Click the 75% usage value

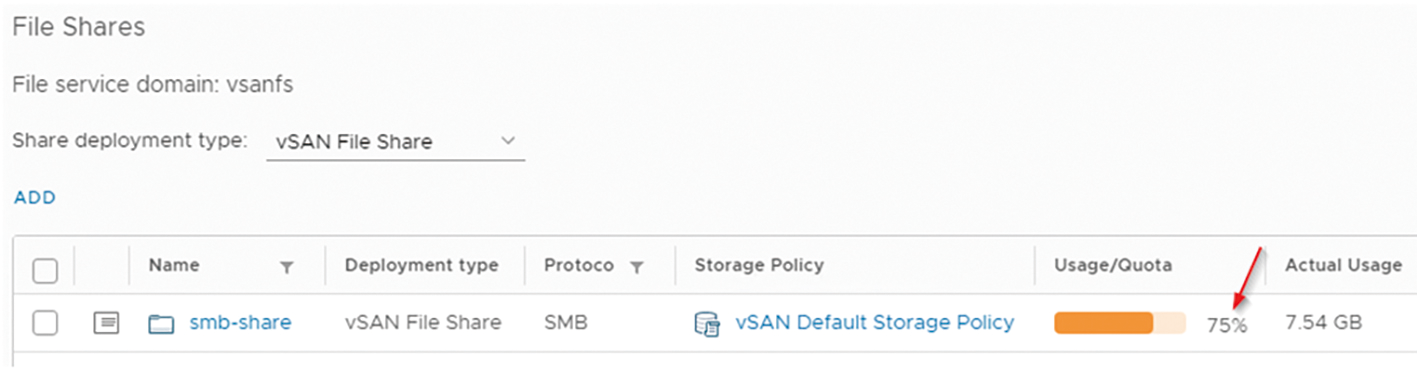click(x=1227, y=324)
